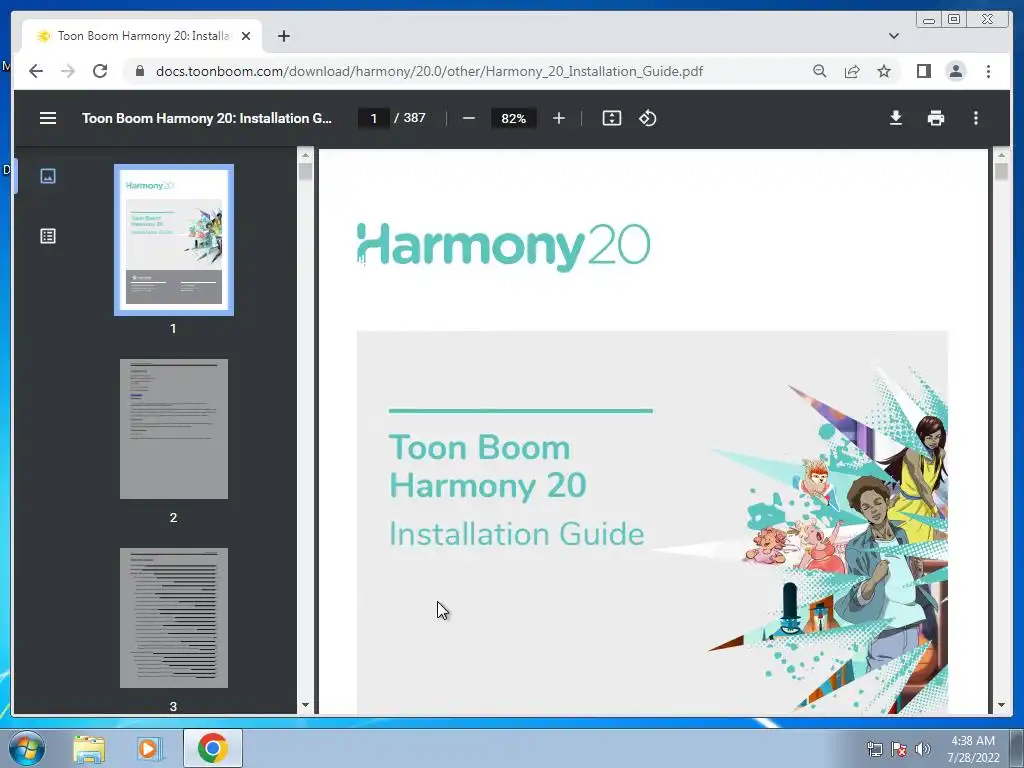
Task: Expand the tab search chevron
Action: pos(893,36)
